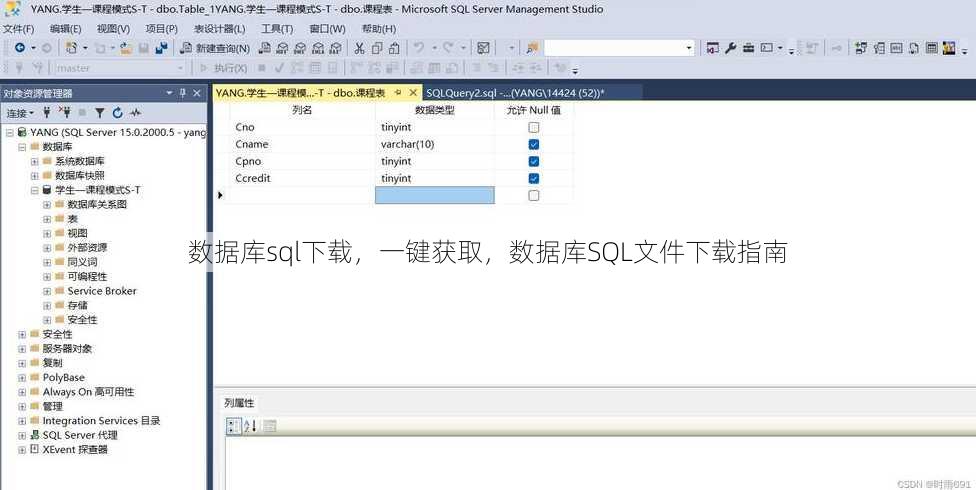Expand the 系统数据库 folder

[x=34, y=161]
